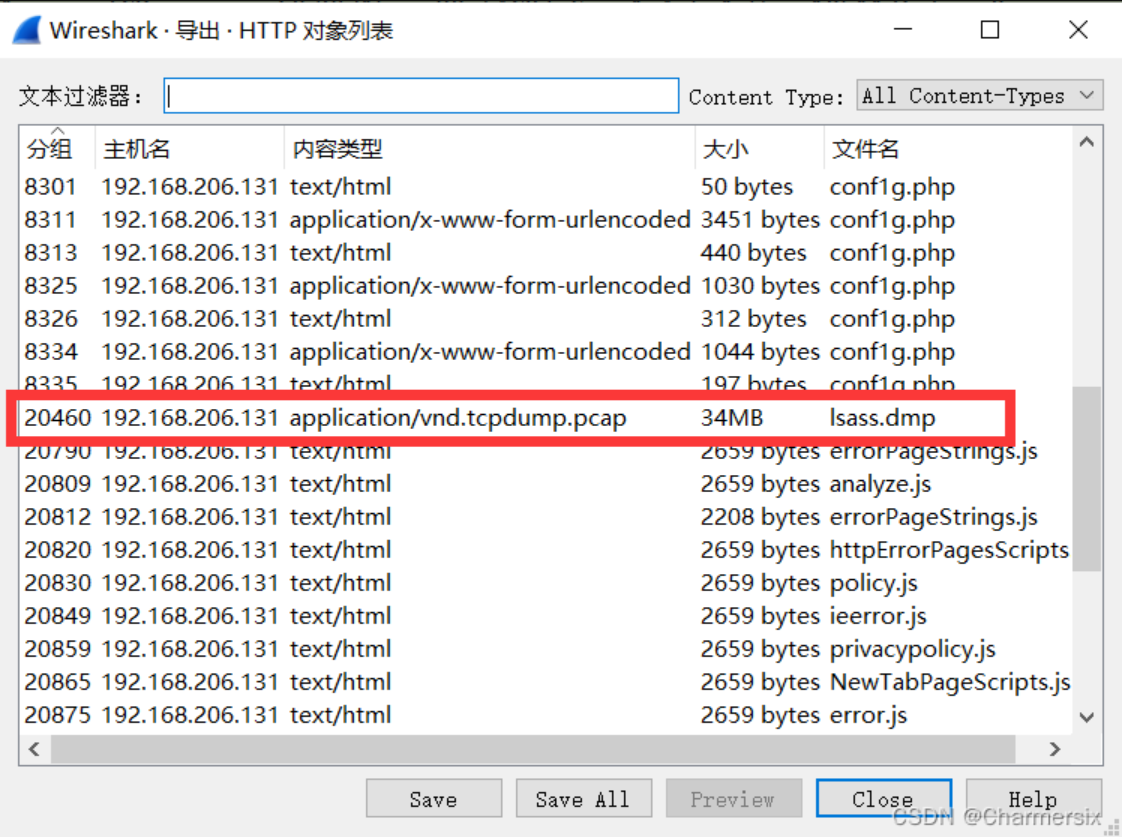1122x837 pixels.
Task: Click the Wireshark shark fin title icon
Action: coord(26,30)
